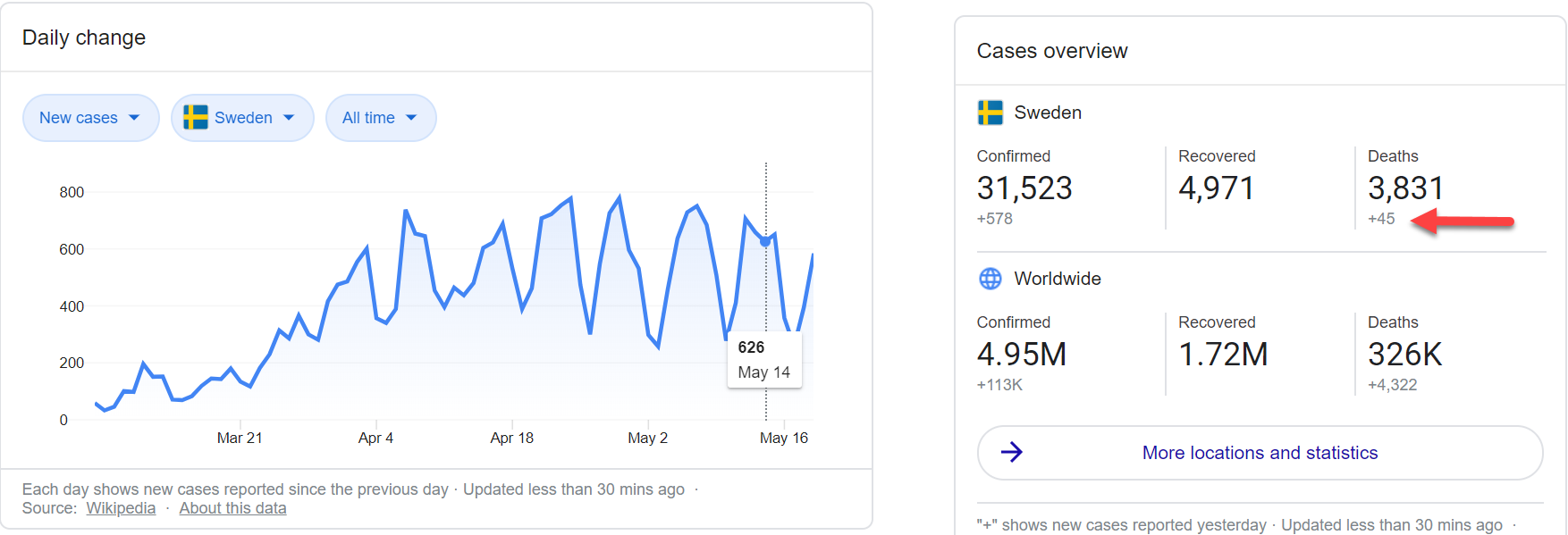Image resolution: width=1568 pixels, height=535 pixels.
Task: Click the Sweden flag in Cases overview
Action: pos(990,113)
